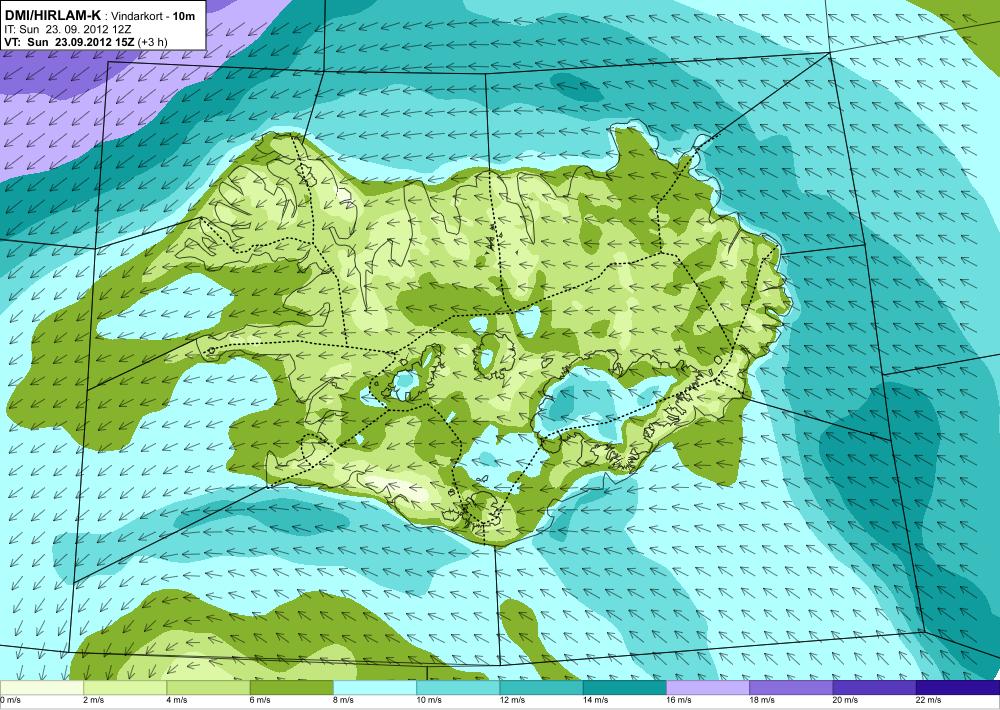
Task: Click the pale cyan 8–10 m/s legend swatch
Action: 375,688
